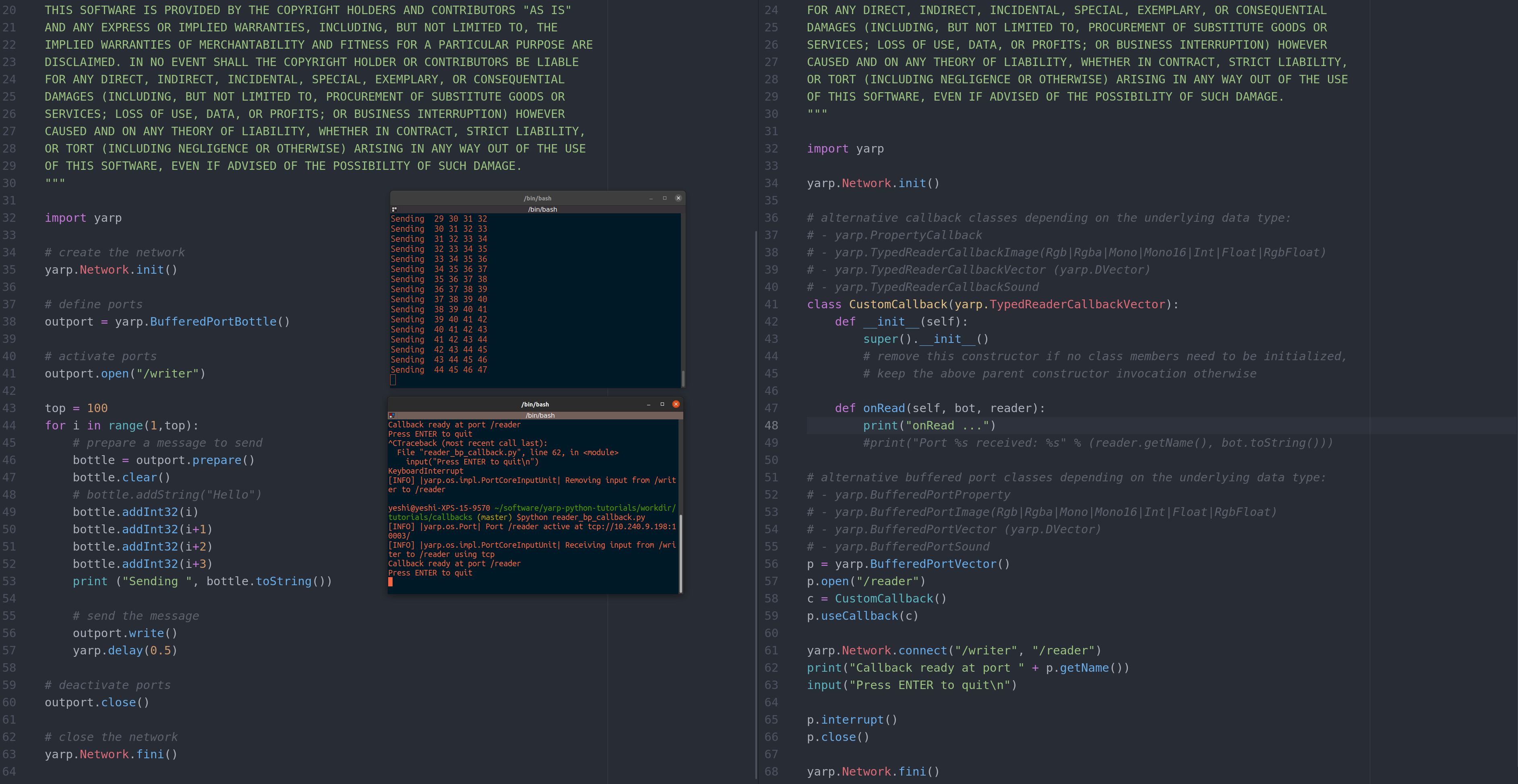Click at the lower terminal's cursor prompt
The height and width of the screenshot is (784, 1518).
(391, 582)
